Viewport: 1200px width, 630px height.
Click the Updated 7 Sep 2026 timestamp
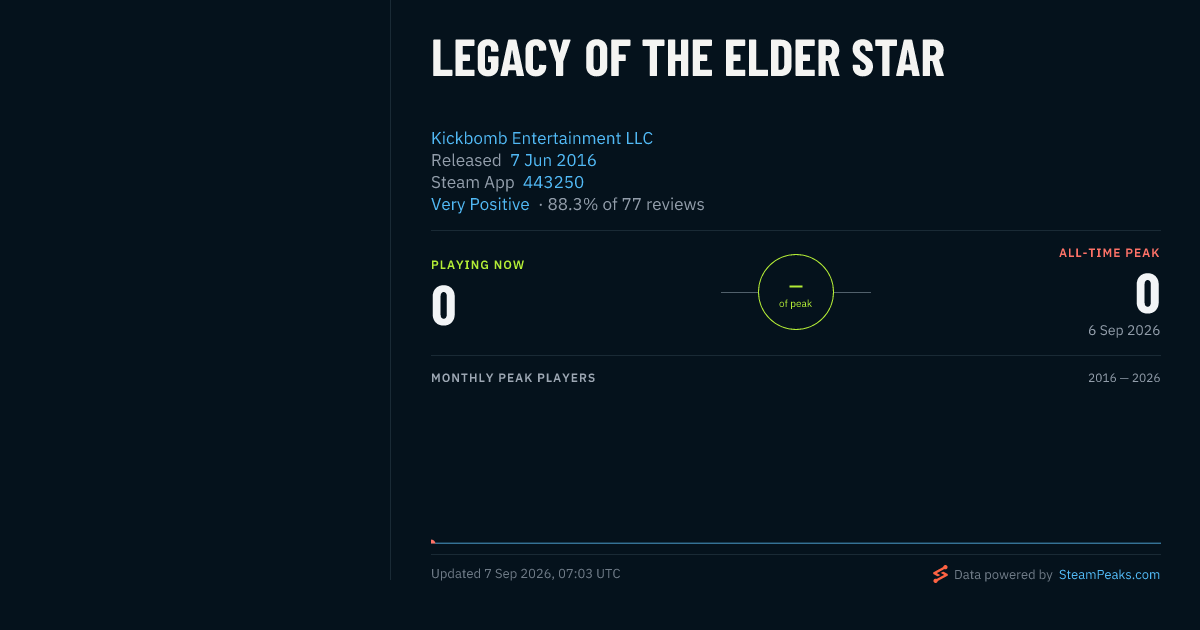[x=526, y=574]
